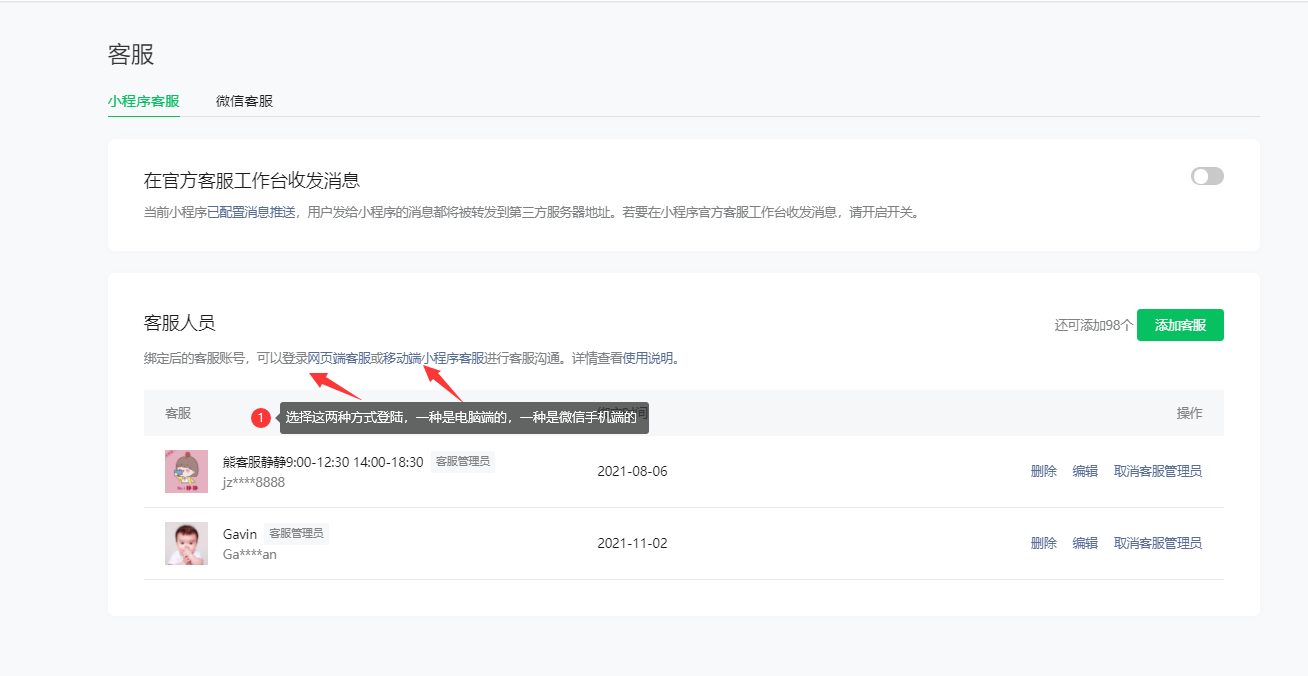The height and width of the screenshot is (676, 1308).
Task: Click Gavin's baby photo avatar
Action: coord(186,543)
